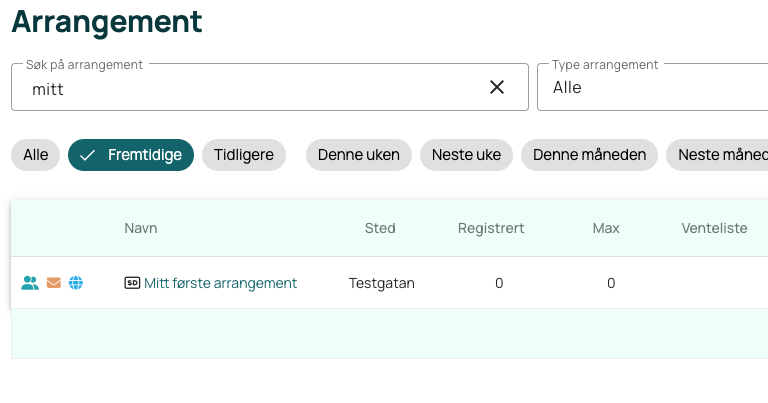Viewport: 768px width, 403px height.
Task: Filter by Denne uken
Action: click(359, 155)
